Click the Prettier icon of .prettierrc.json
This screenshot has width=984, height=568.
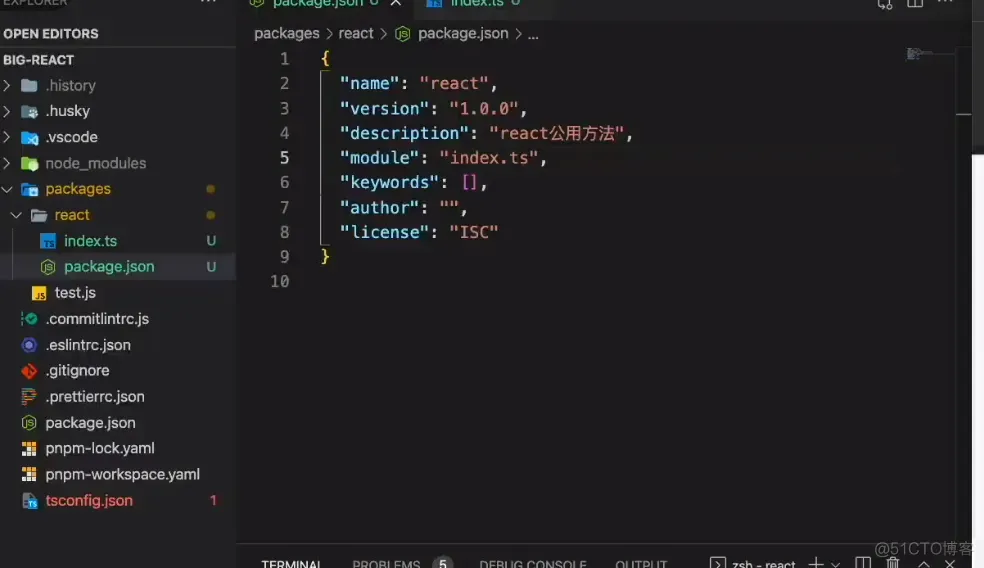click(29, 397)
